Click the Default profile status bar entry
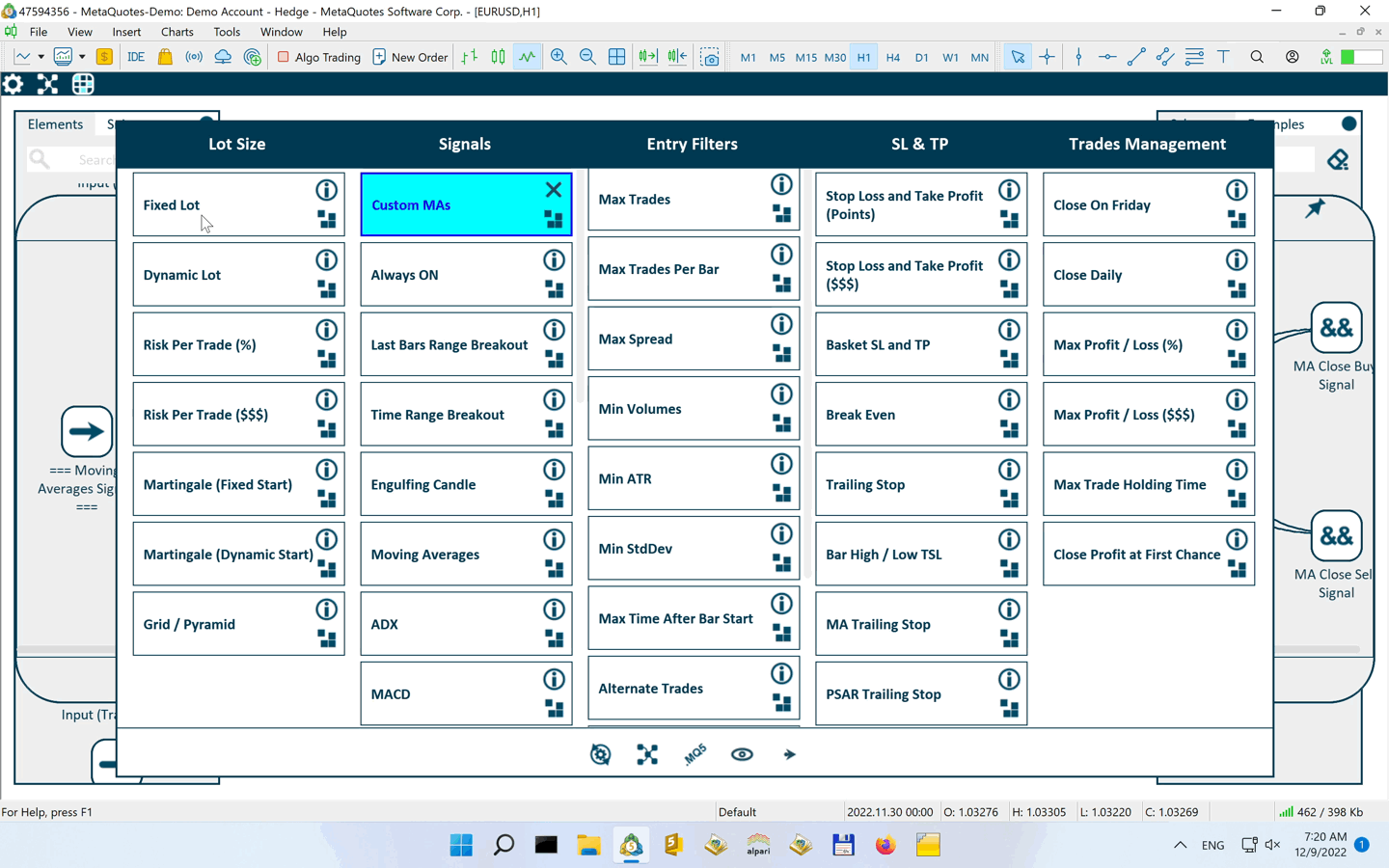The image size is (1389, 868). click(x=737, y=812)
